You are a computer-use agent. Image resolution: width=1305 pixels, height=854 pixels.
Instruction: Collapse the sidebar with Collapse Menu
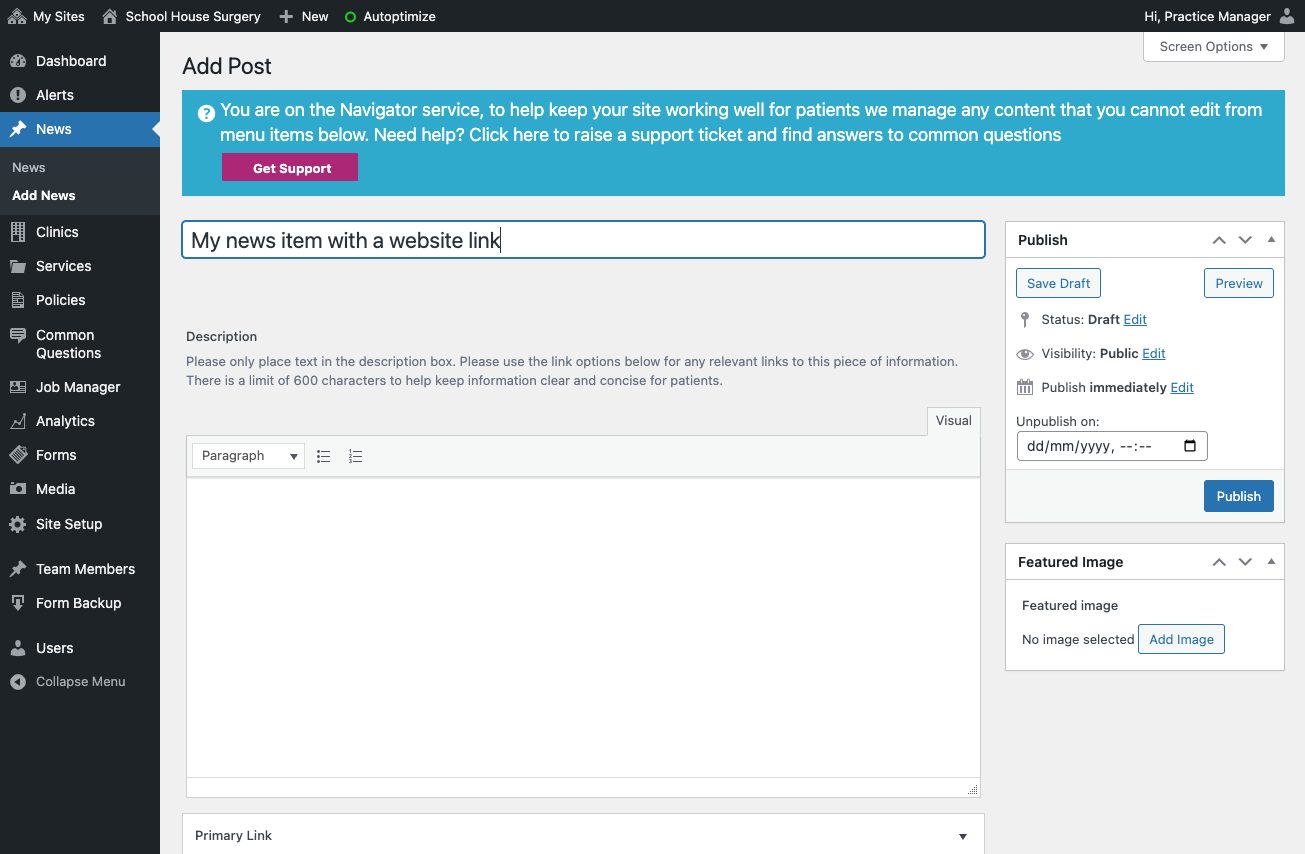coord(80,682)
